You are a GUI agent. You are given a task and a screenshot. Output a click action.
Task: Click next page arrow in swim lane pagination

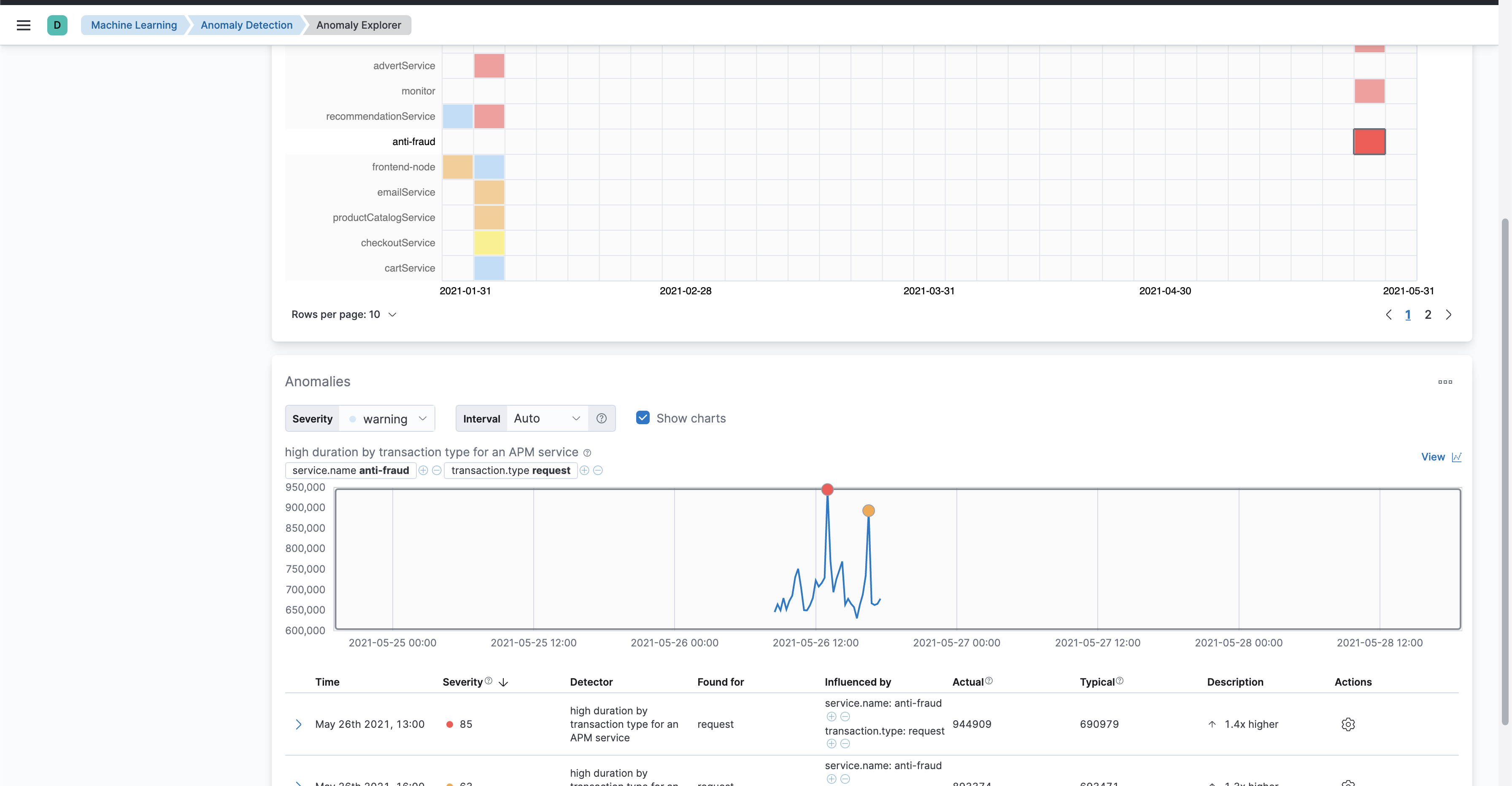pos(1448,315)
